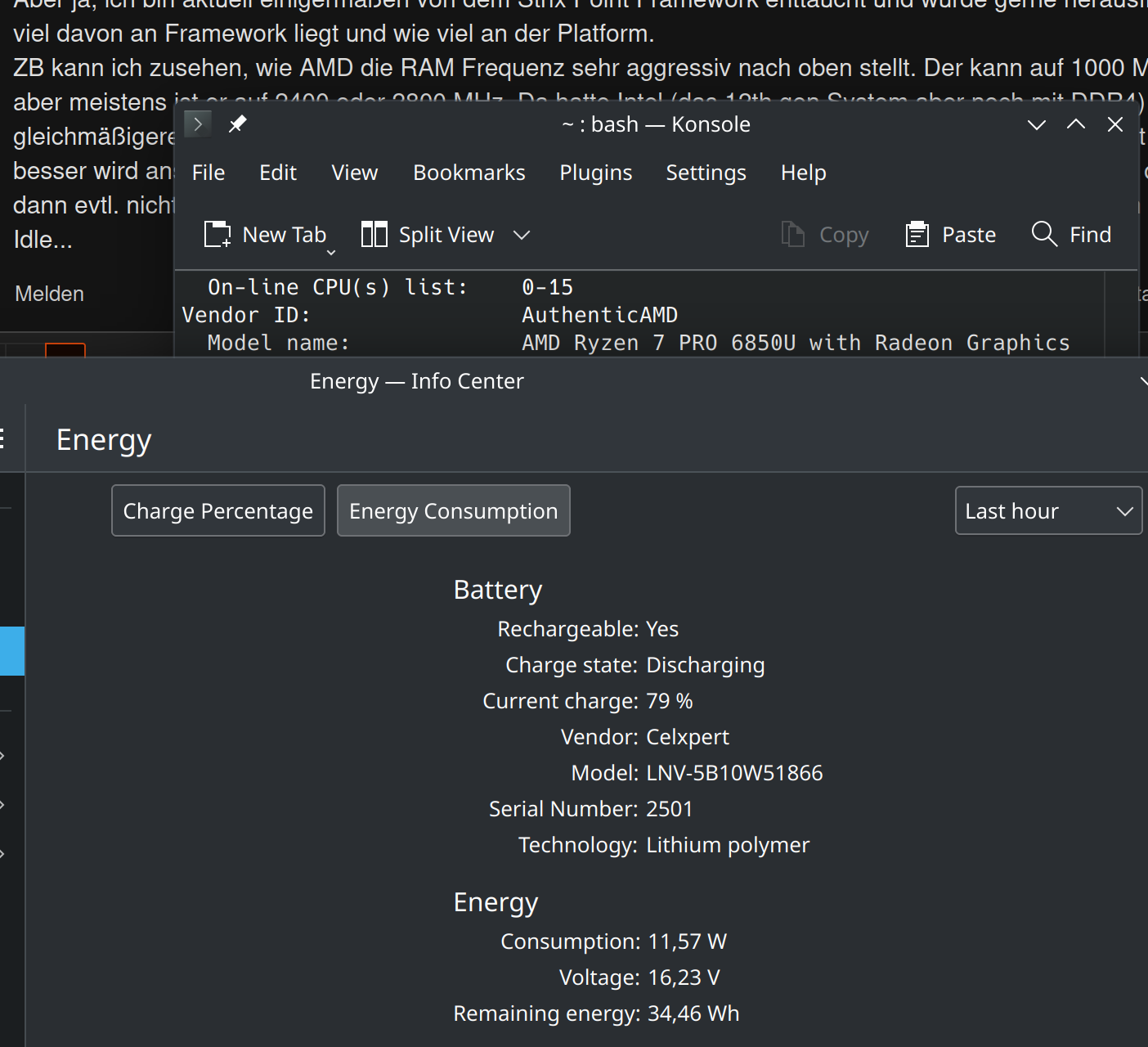Click the bash profile icon in the titlebar

tap(197, 124)
